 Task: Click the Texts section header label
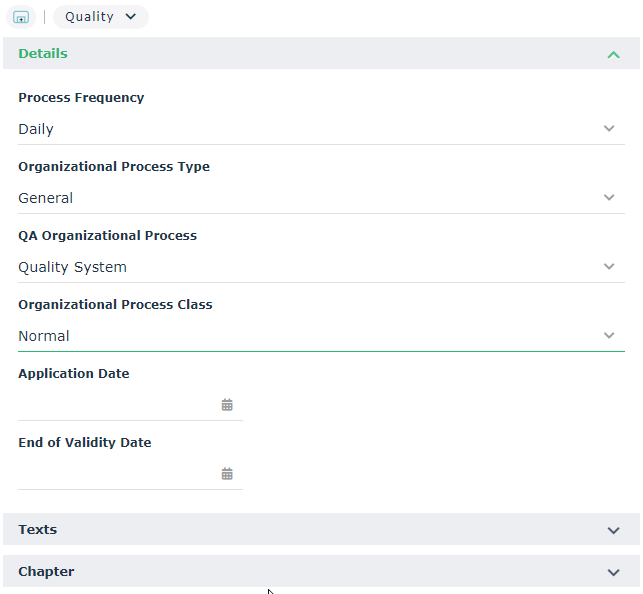[x=38, y=529]
